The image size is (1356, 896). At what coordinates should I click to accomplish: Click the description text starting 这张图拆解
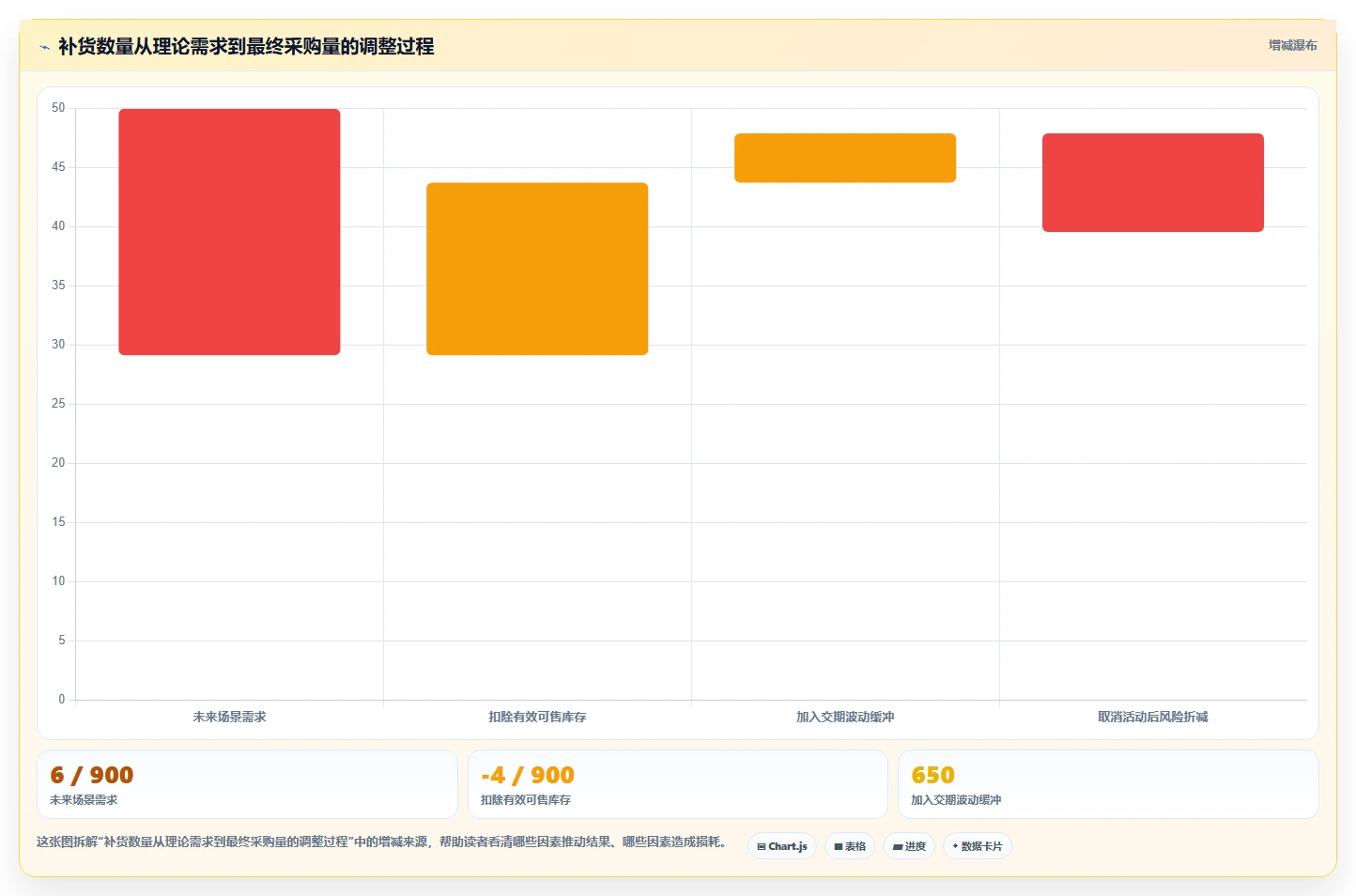click(x=381, y=842)
